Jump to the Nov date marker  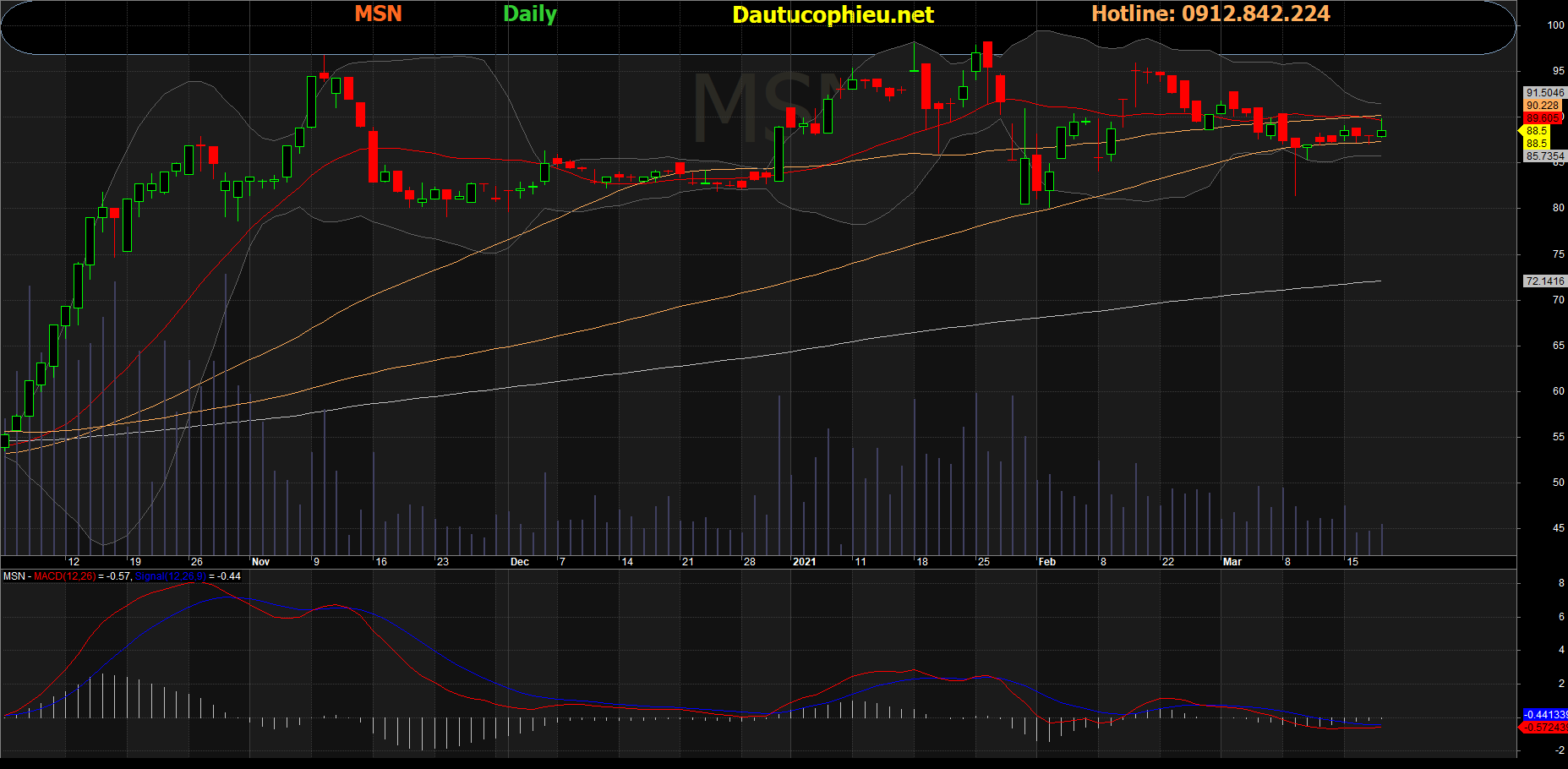pos(260,562)
